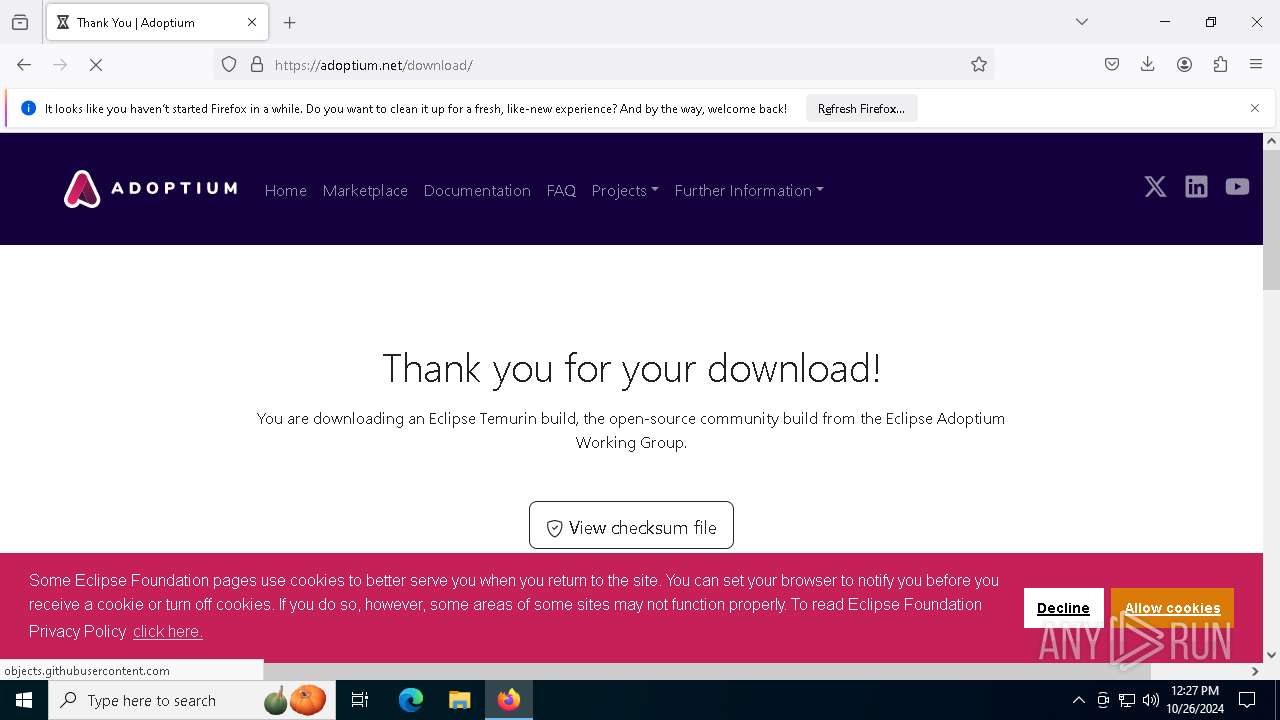Open File Explorer from taskbar
Viewport: 1280px width, 720px height.
459,700
